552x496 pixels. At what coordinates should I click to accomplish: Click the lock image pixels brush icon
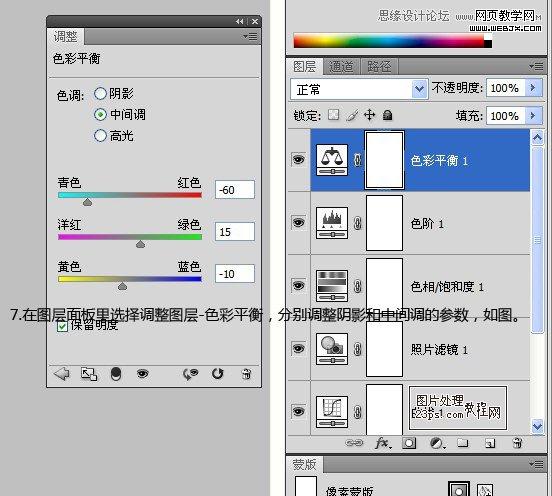point(352,115)
